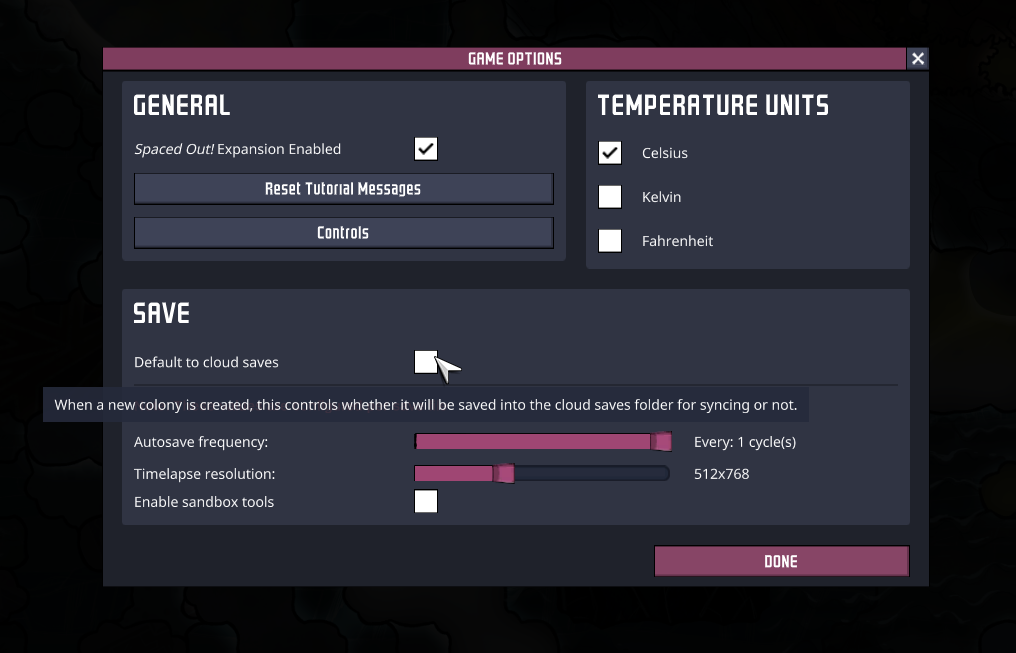Click the Enable sandbox tools label
The width and height of the screenshot is (1016, 653).
(204, 502)
